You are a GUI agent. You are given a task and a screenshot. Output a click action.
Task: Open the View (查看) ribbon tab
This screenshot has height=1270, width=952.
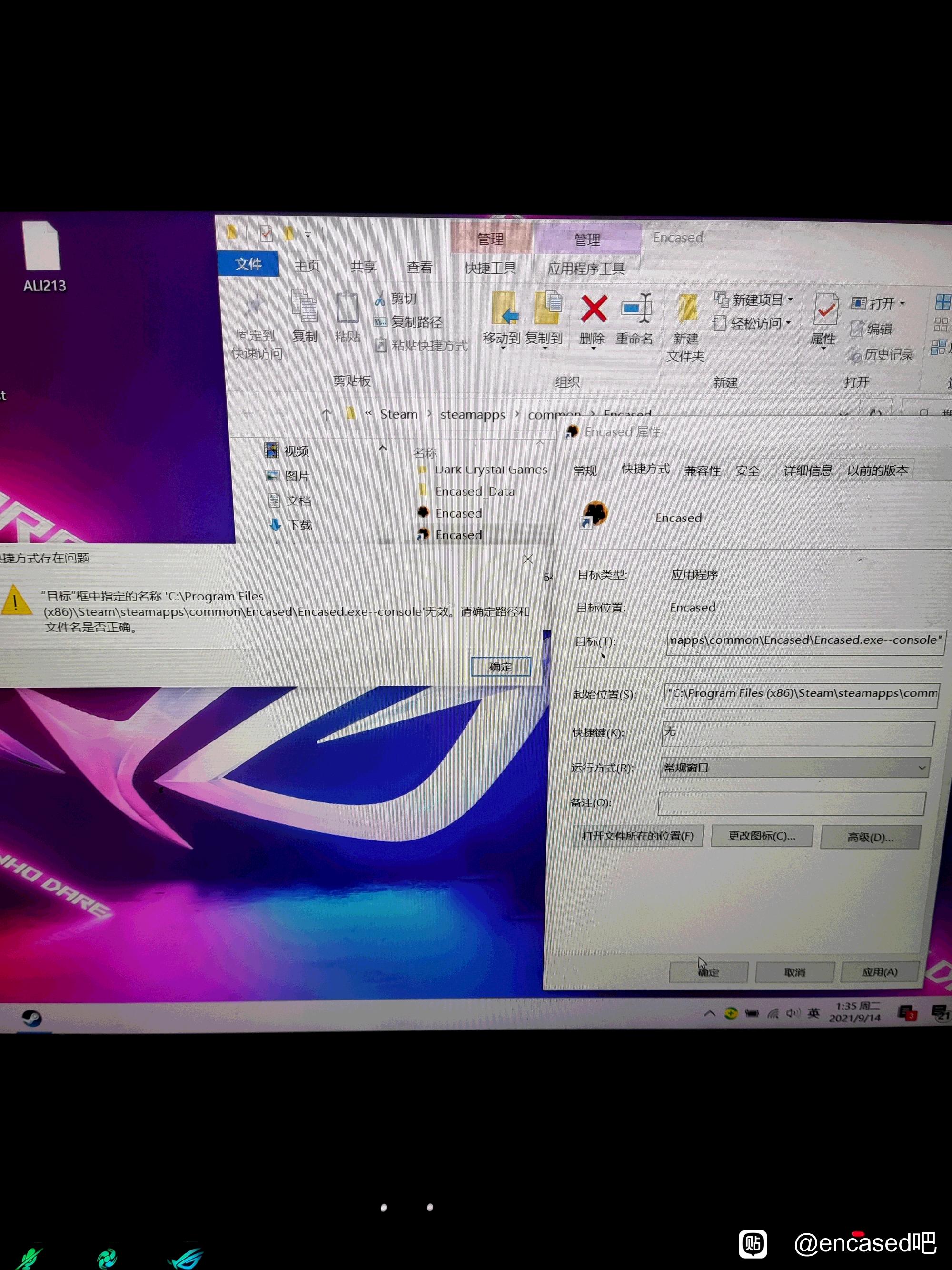pos(419,267)
